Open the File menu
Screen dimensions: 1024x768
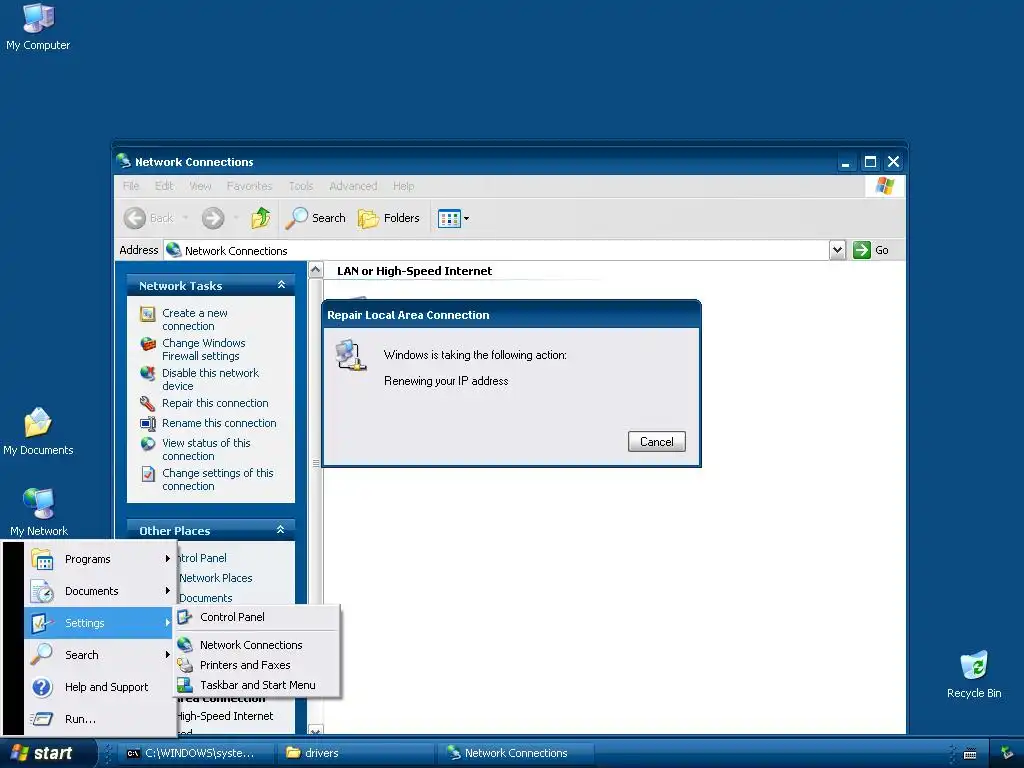[x=131, y=186]
